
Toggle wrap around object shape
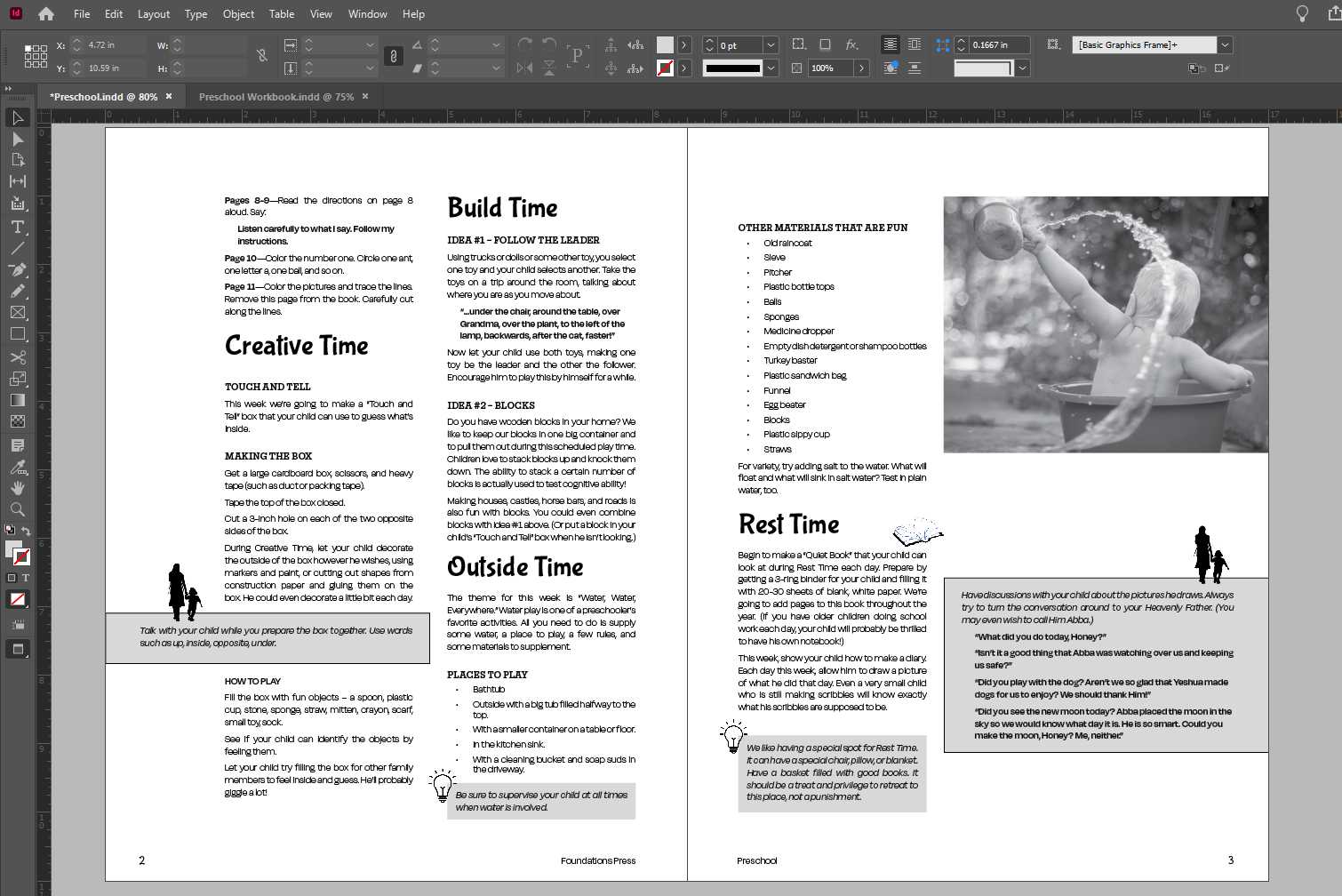[890, 68]
